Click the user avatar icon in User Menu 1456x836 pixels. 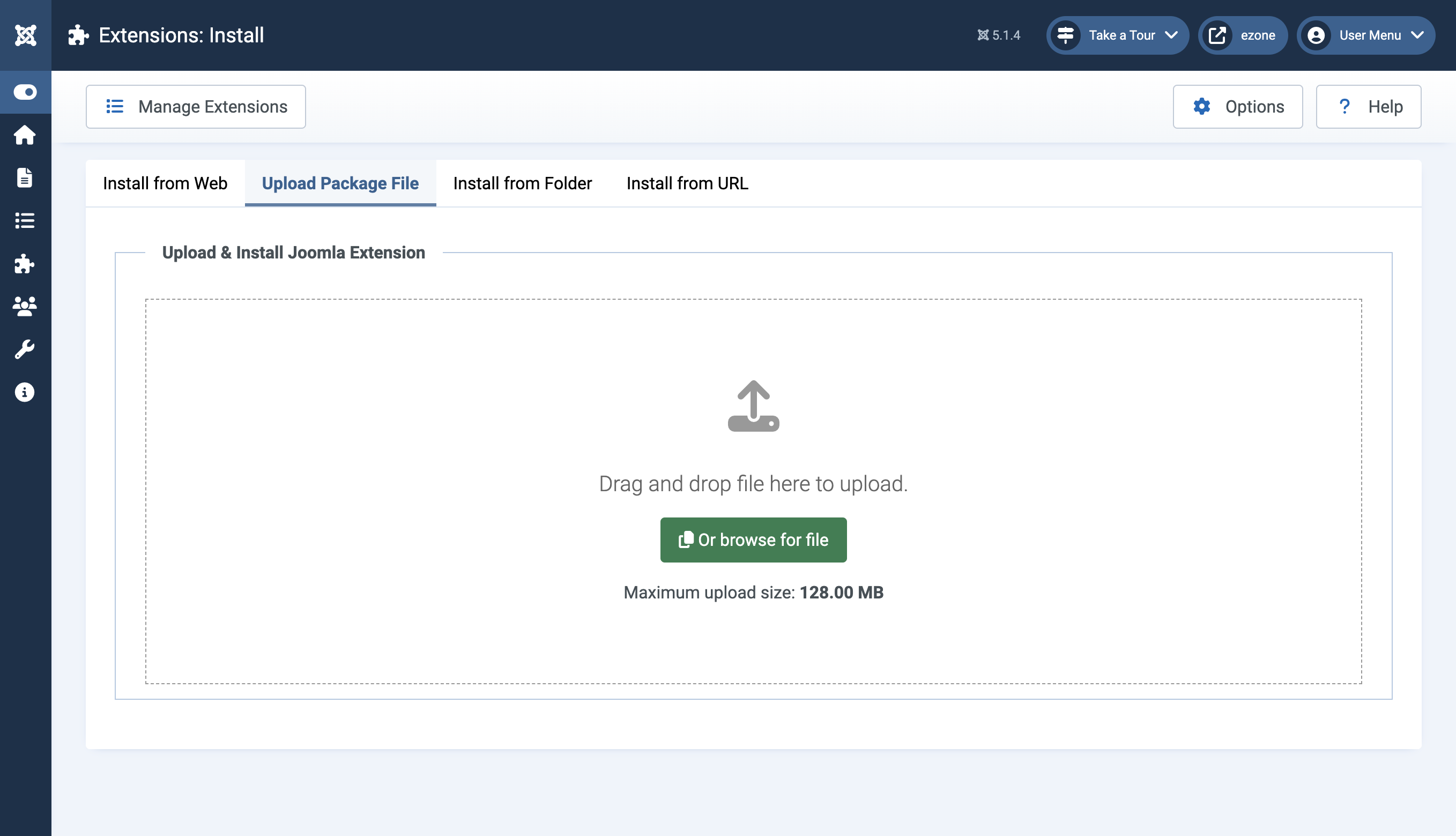1316,35
